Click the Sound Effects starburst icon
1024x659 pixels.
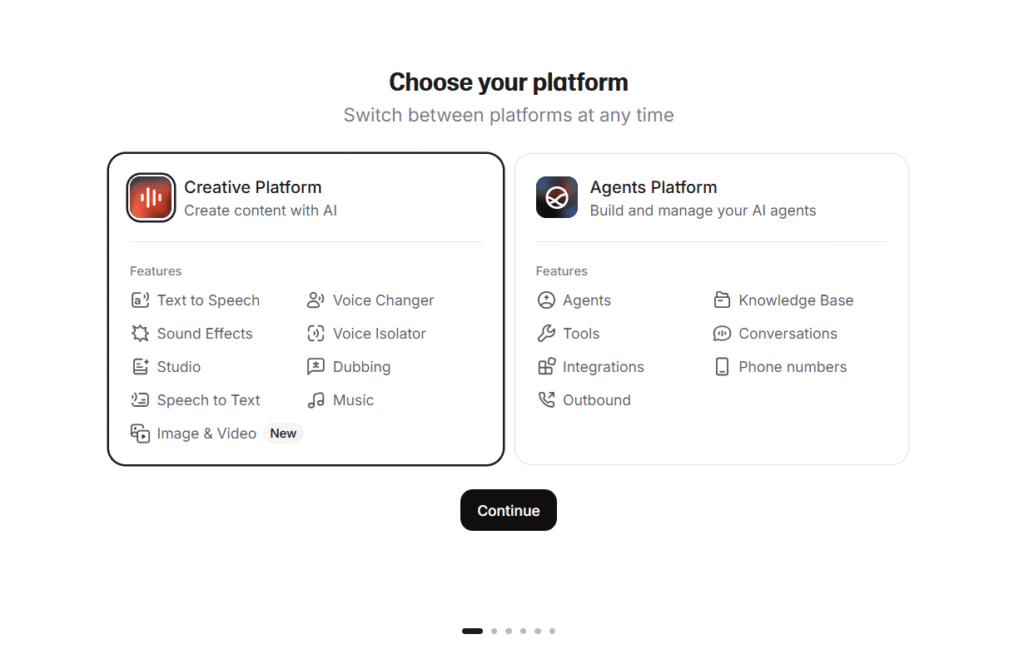coord(140,334)
